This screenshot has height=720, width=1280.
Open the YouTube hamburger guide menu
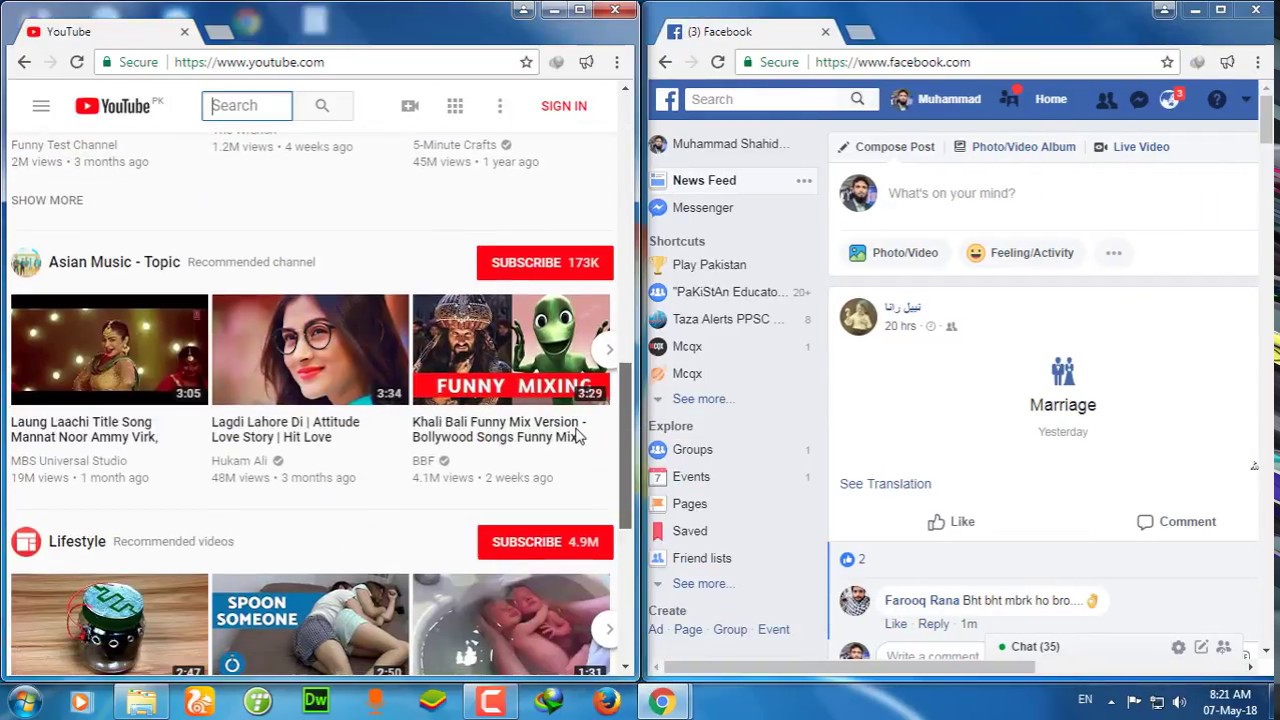pos(41,106)
